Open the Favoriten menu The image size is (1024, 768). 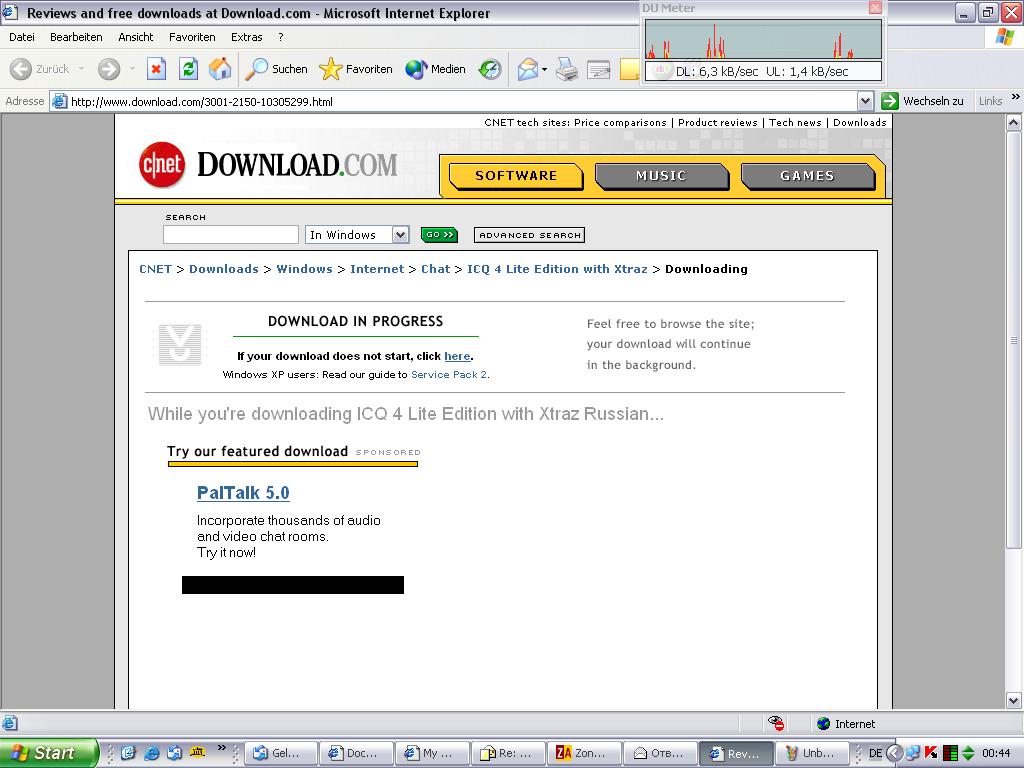point(192,37)
